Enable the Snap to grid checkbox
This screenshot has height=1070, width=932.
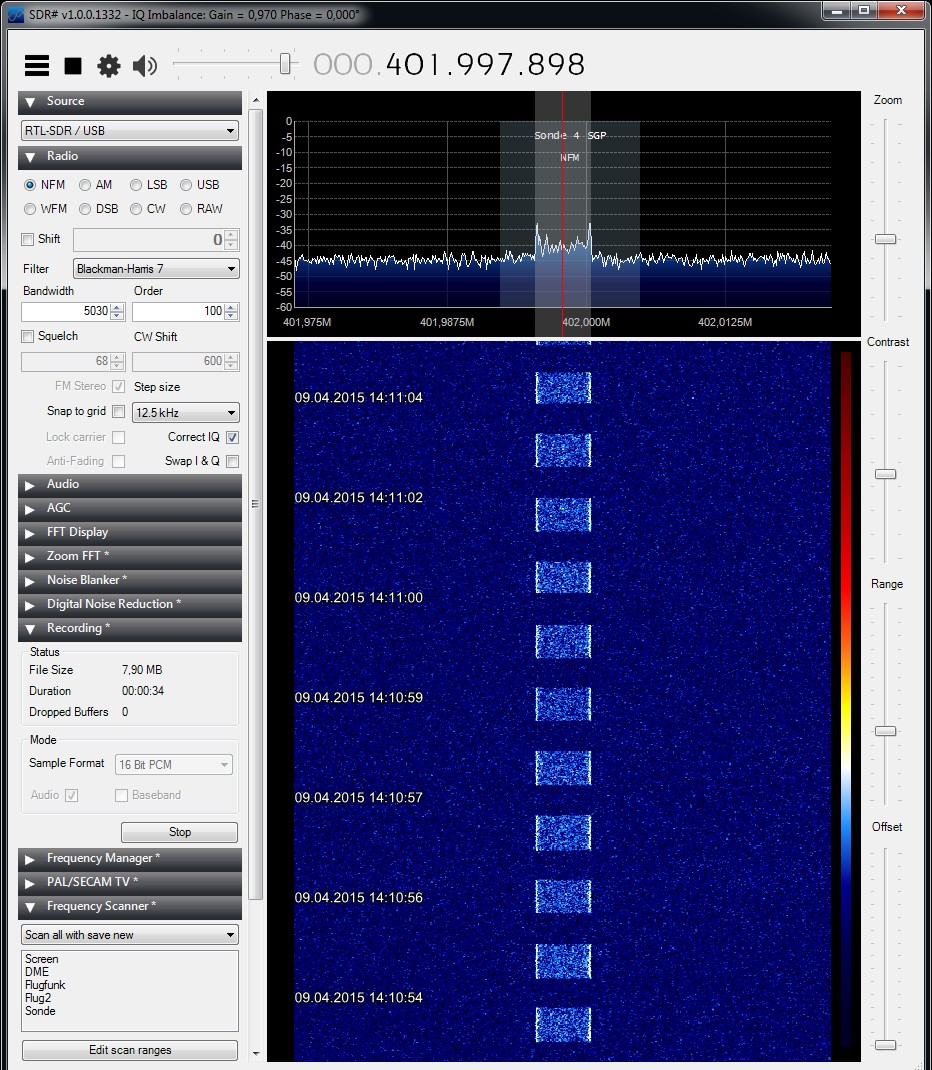118,412
